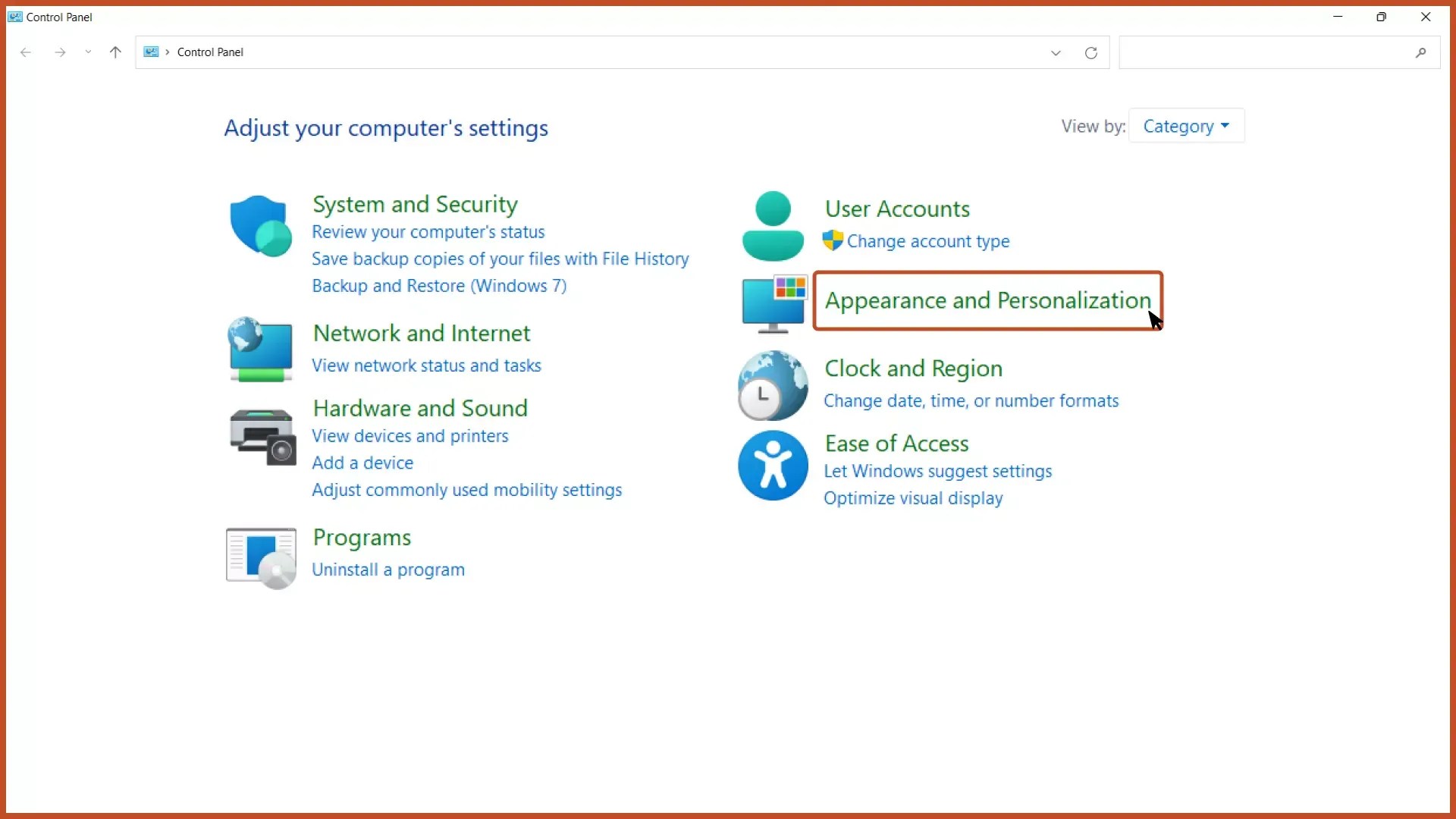Screen dimensions: 1456x819
Task: Open the recent locations dropdown beside navigation arrows
Action: 88,52
